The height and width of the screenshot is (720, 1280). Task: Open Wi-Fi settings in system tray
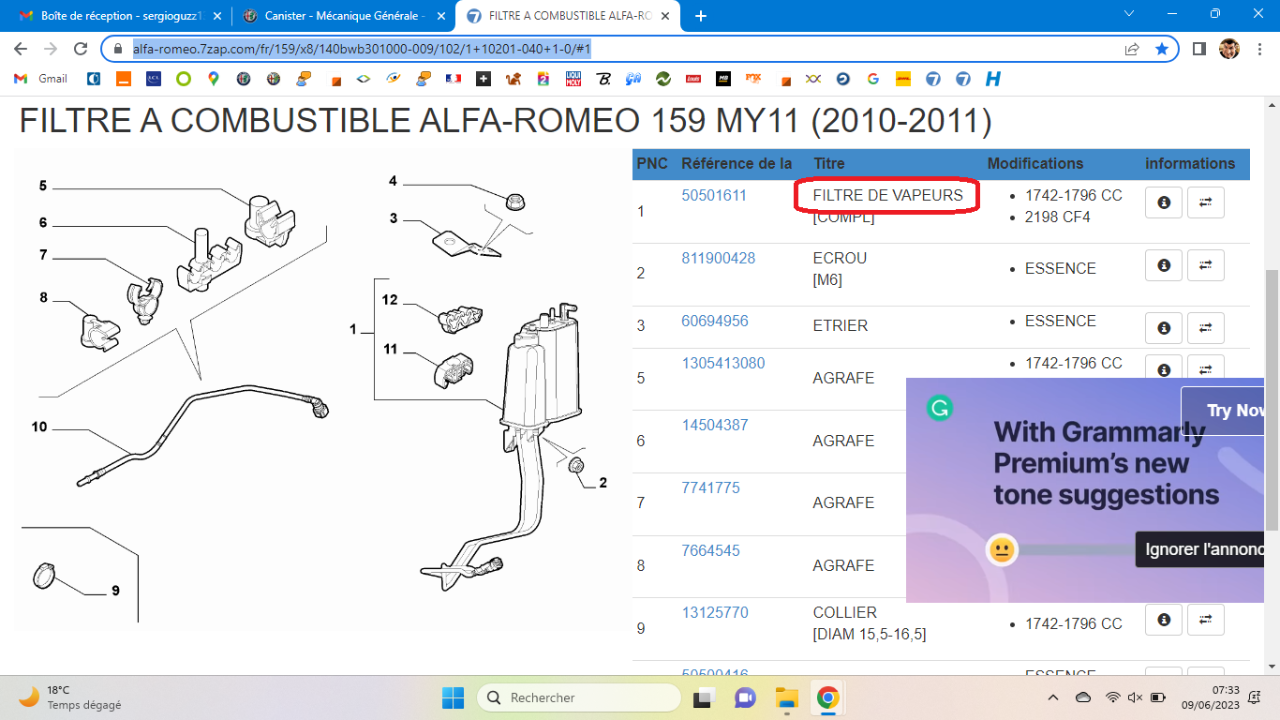tap(1112, 697)
